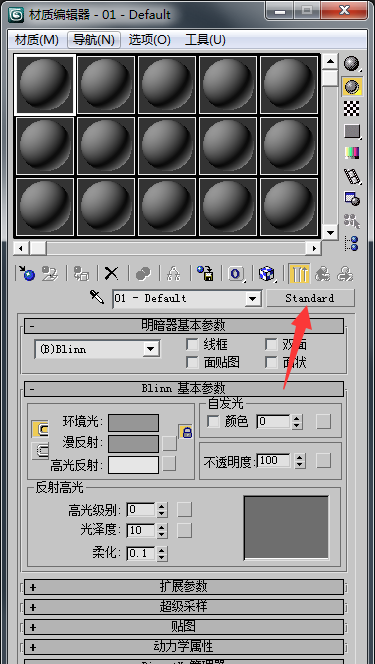The image size is (375, 664).
Task: Open the 高光反射 color swatch
Action: tap(133, 465)
